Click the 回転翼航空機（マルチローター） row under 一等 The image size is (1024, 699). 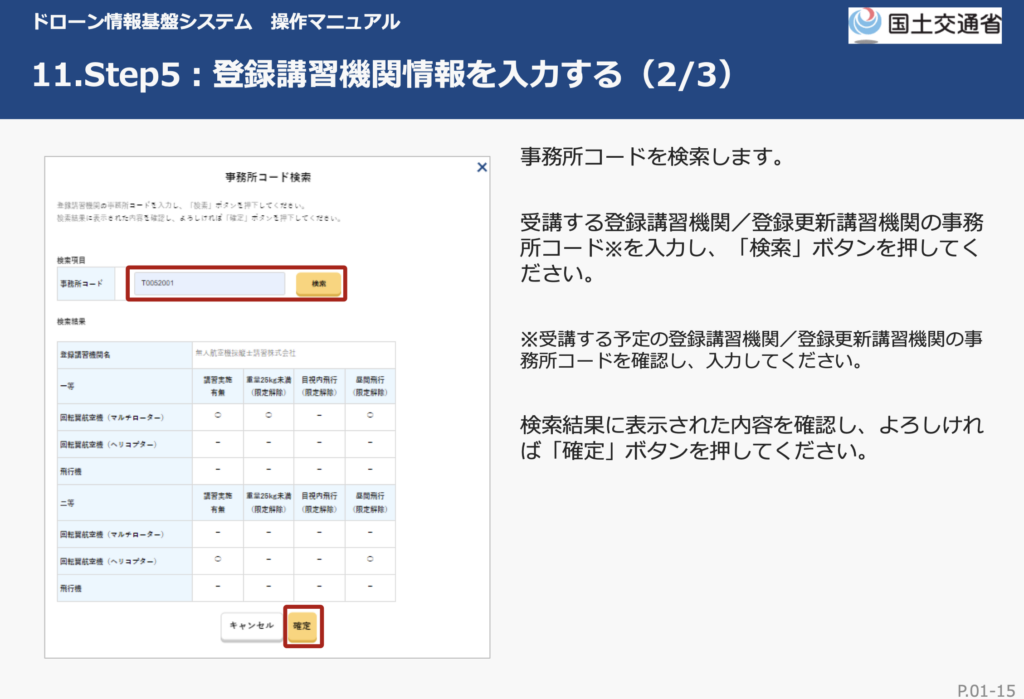click(112, 416)
